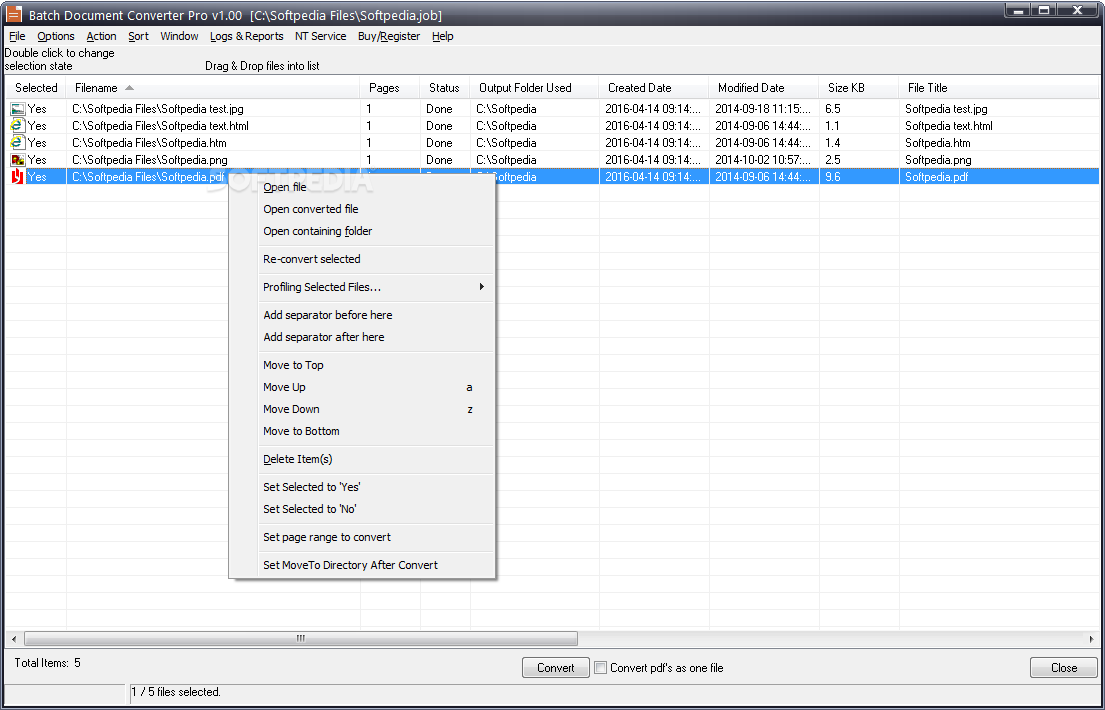Screen dimensions: 1105x710
Task: Click size value '6.5' in Size KB
Action: point(832,109)
